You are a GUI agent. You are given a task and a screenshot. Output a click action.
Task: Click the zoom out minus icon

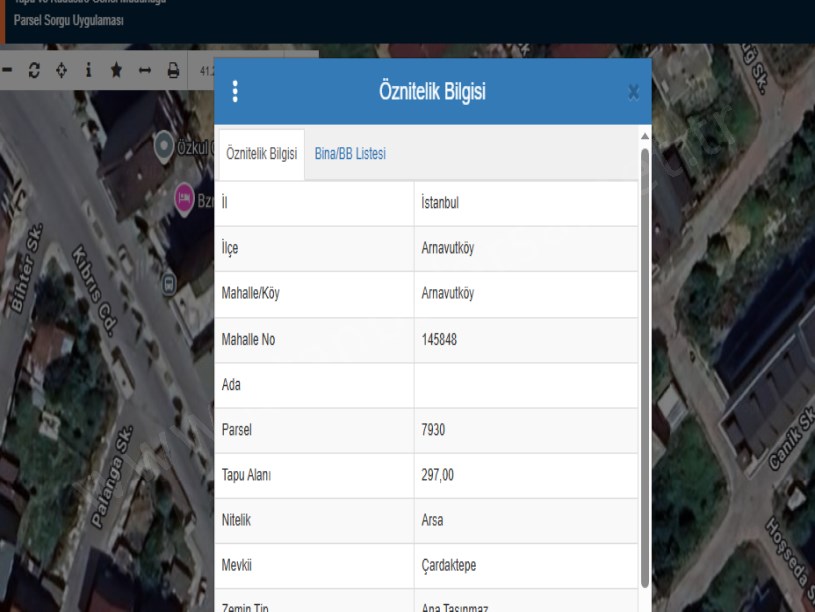point(8,71)
